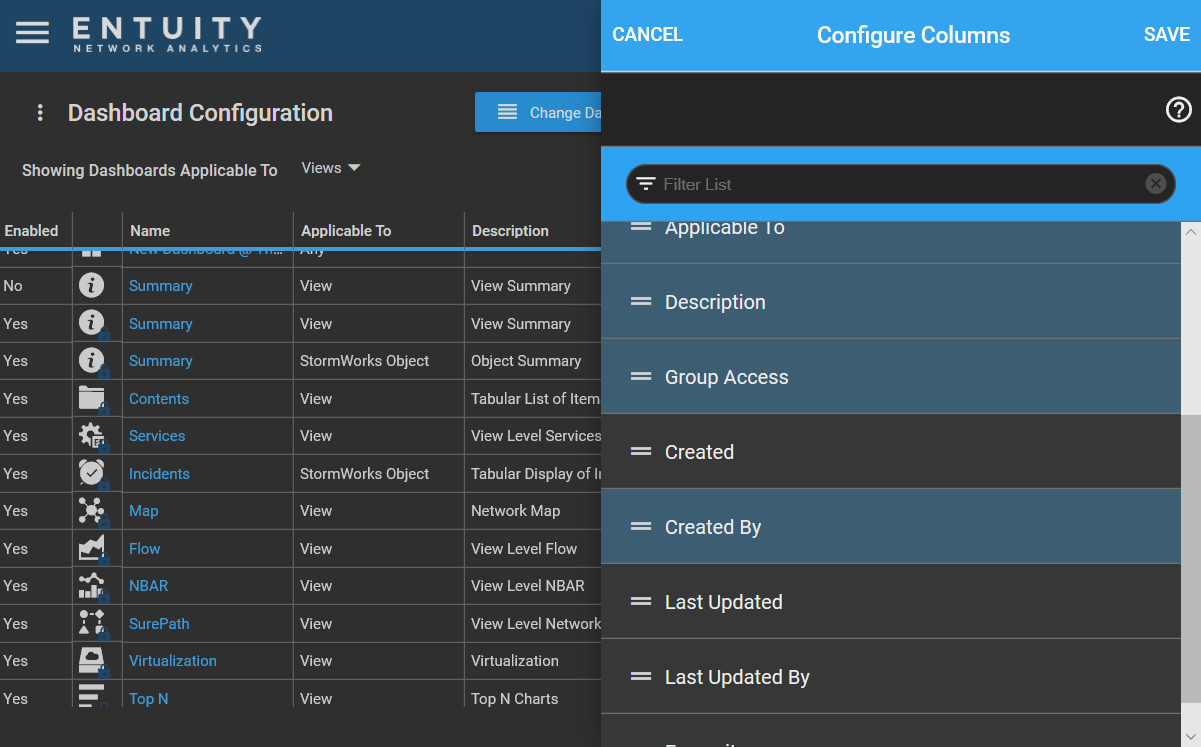Toggle the Description column highlight
The height and width of the screenshot is (747, 1201).
point(890,301)
